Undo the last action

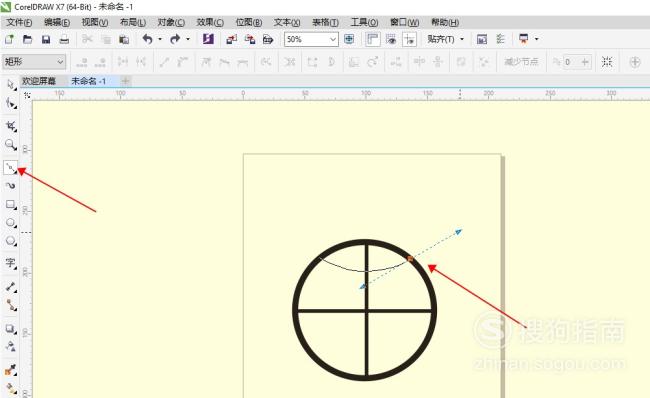[x=147, y=39]
